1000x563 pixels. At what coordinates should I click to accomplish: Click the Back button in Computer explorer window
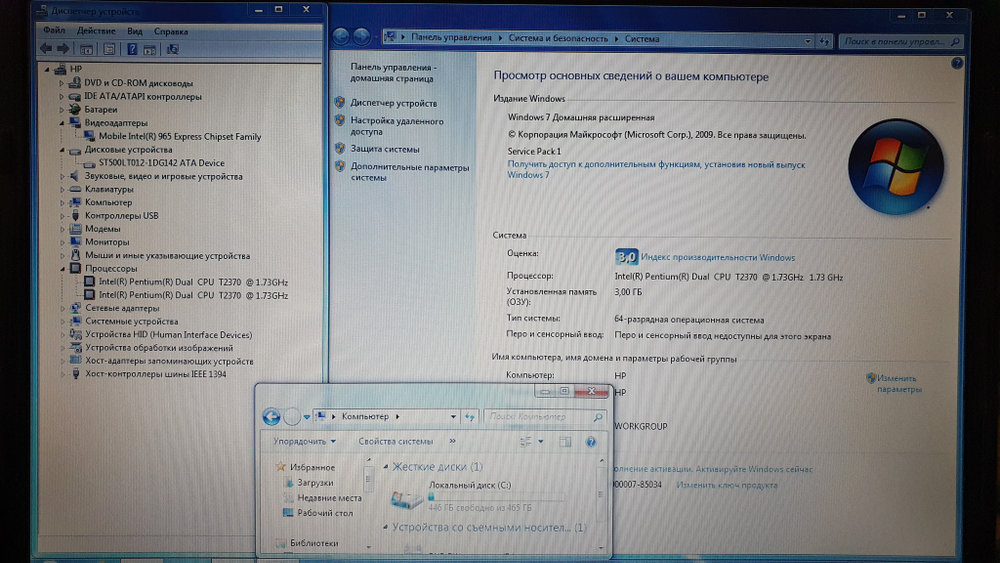tap(271, 416)
